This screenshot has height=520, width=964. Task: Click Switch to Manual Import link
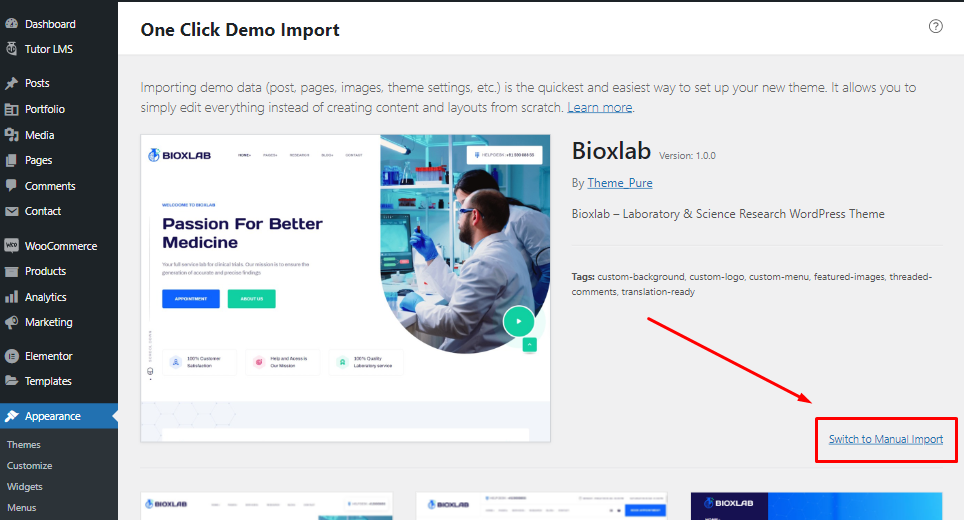coord(885,439)
